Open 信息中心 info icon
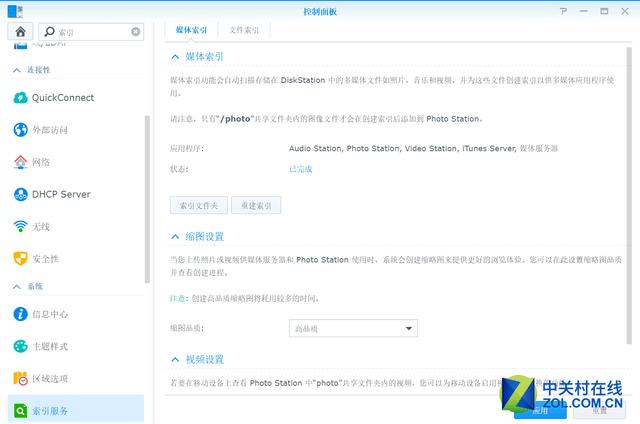 coord(20,314)
